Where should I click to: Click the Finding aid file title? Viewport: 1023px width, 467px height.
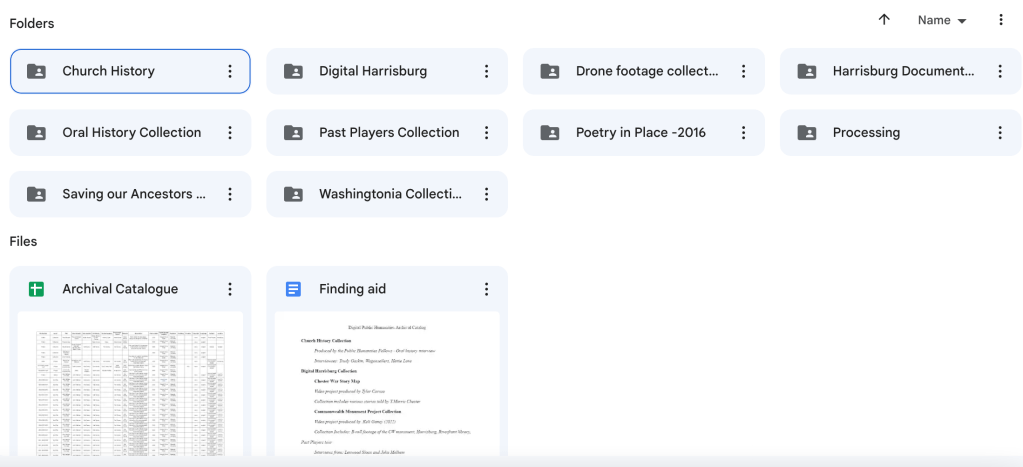click(352, 289)
